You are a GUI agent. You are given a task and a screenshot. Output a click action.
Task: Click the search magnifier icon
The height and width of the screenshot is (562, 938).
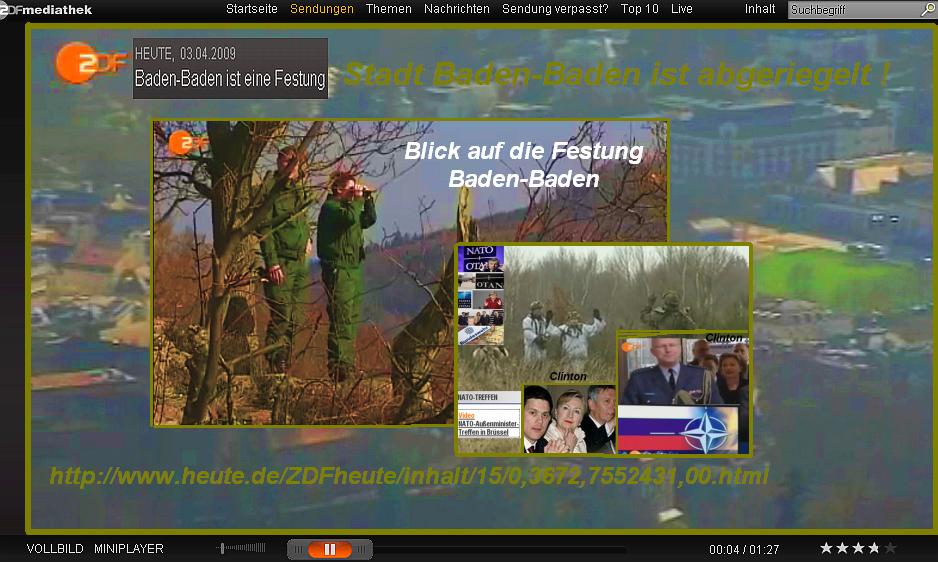tap(928, 10)
